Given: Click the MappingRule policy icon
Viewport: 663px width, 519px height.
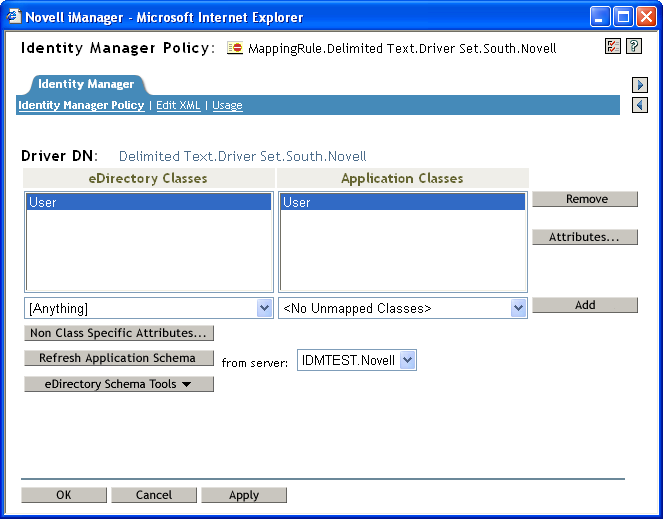Looking at the screenshot, I should click(x=235, y=48).
